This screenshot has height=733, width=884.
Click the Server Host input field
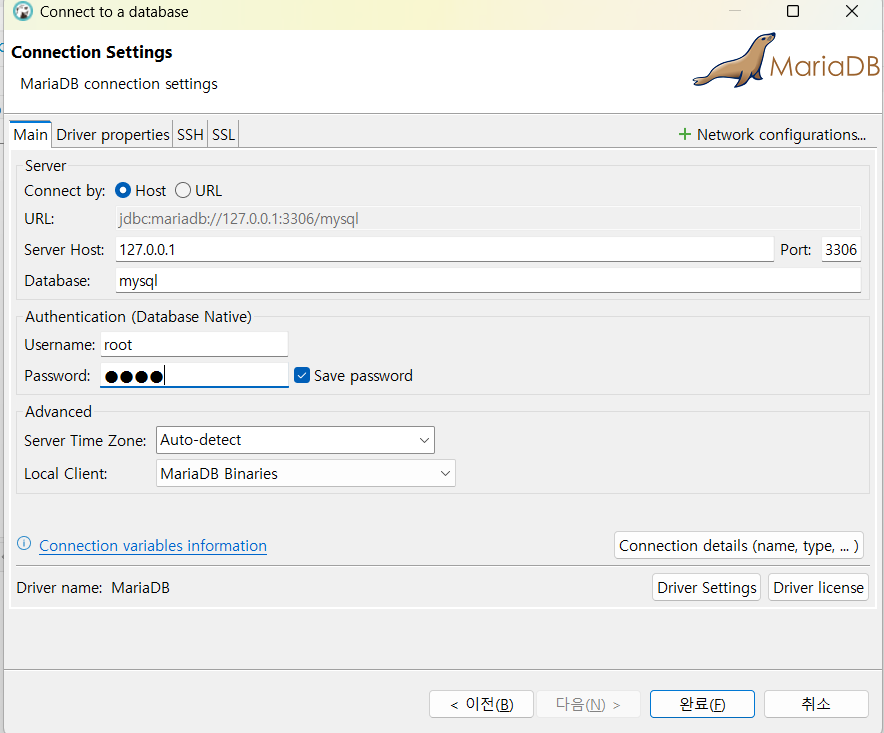[x=444, y=249]
